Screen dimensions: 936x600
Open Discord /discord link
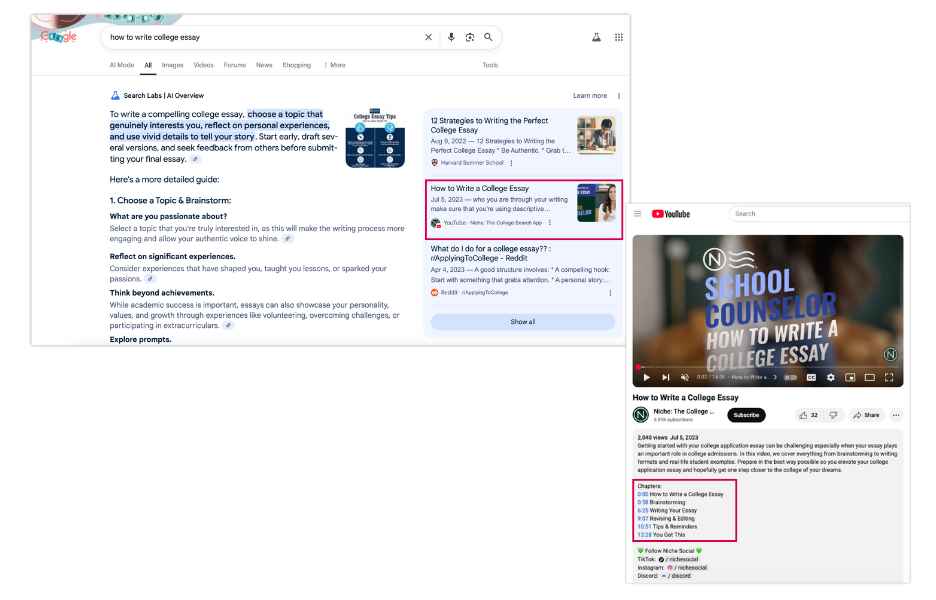(676, 576)
